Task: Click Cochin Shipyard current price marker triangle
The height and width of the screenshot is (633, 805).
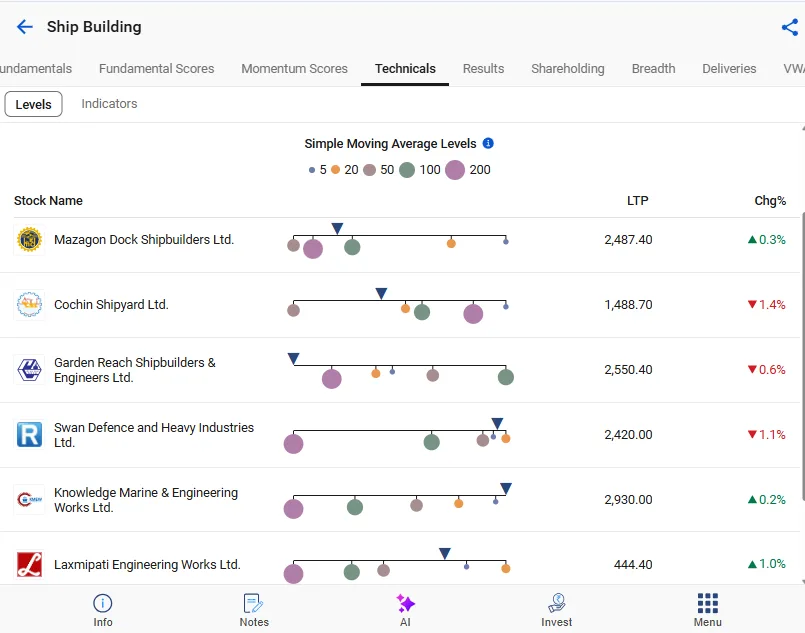Action: tap(381, 293)
